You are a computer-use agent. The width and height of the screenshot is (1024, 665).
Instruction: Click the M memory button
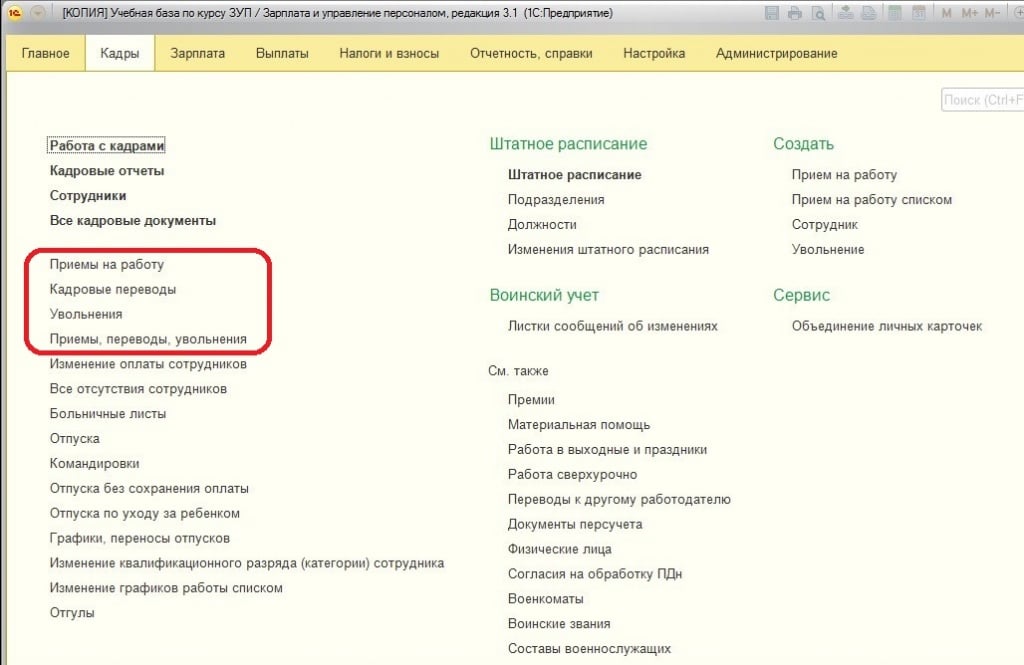pos(946,13)
